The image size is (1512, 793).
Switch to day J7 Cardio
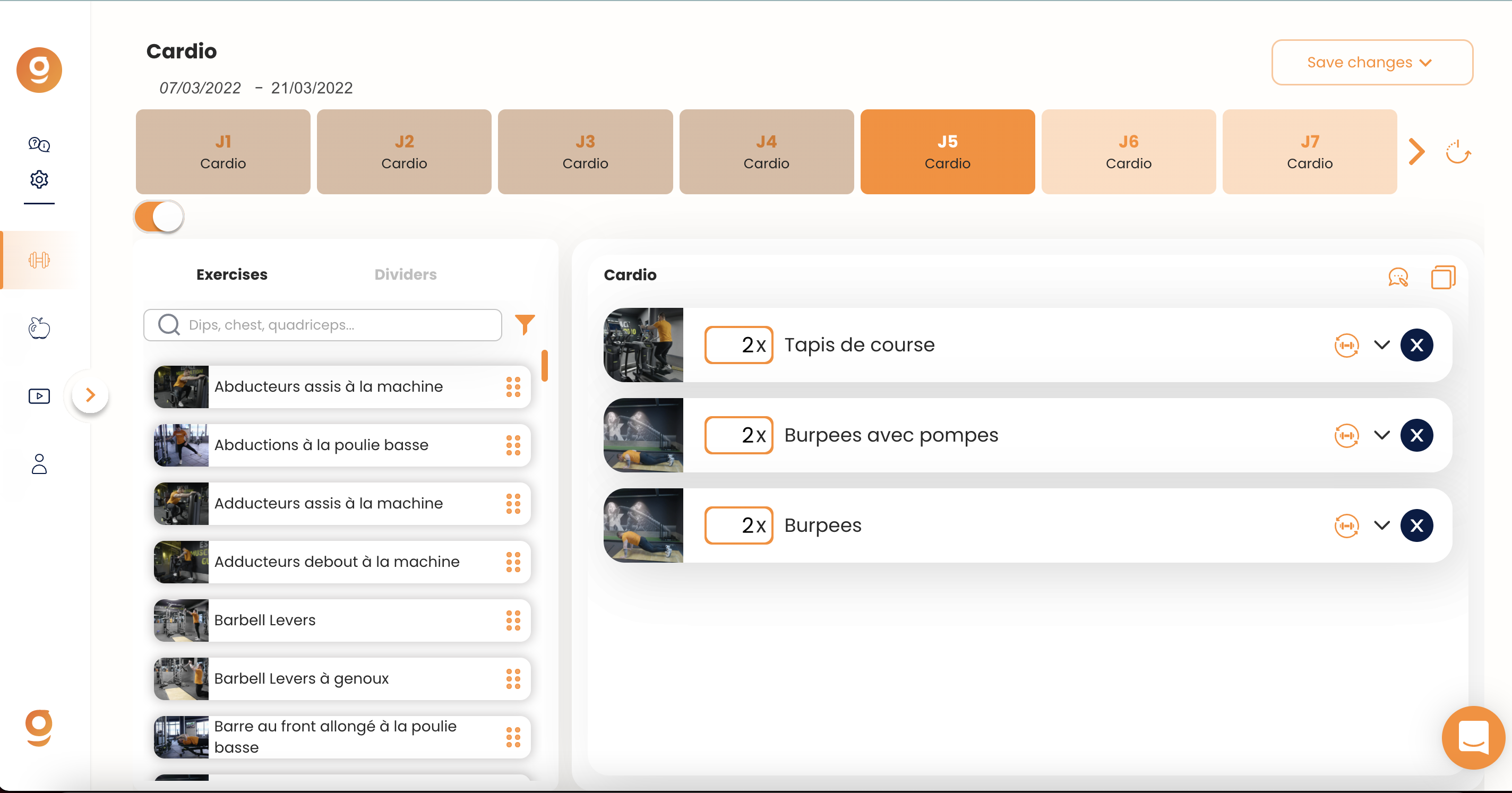click(1310, 151)
